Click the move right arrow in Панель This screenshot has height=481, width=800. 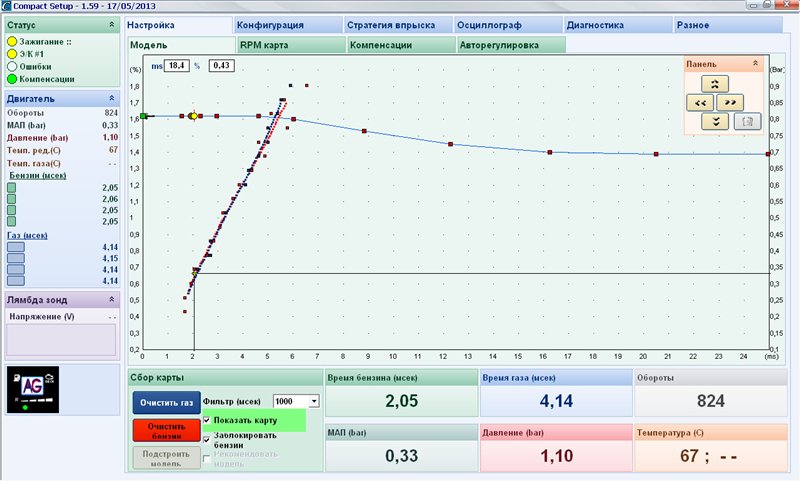pos(732,102)
